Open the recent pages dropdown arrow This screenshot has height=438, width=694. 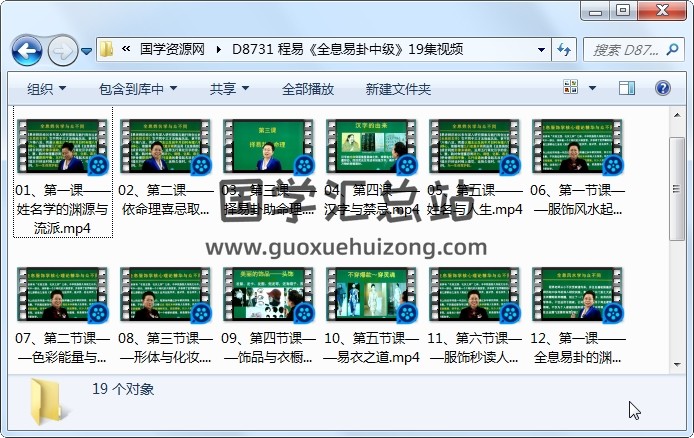point(87,51)
